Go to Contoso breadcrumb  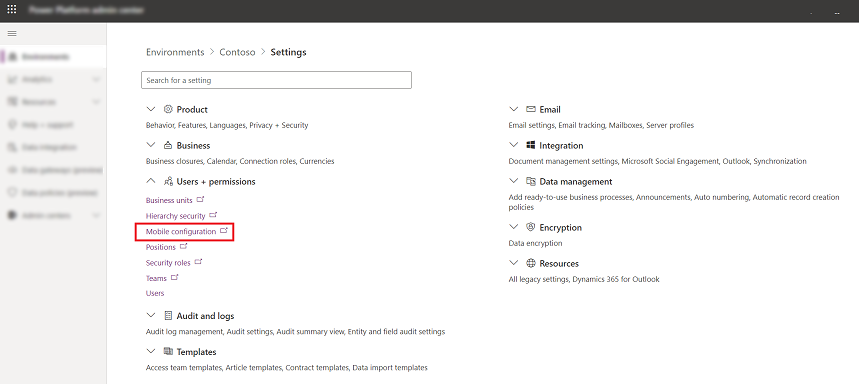pos(237,52)
